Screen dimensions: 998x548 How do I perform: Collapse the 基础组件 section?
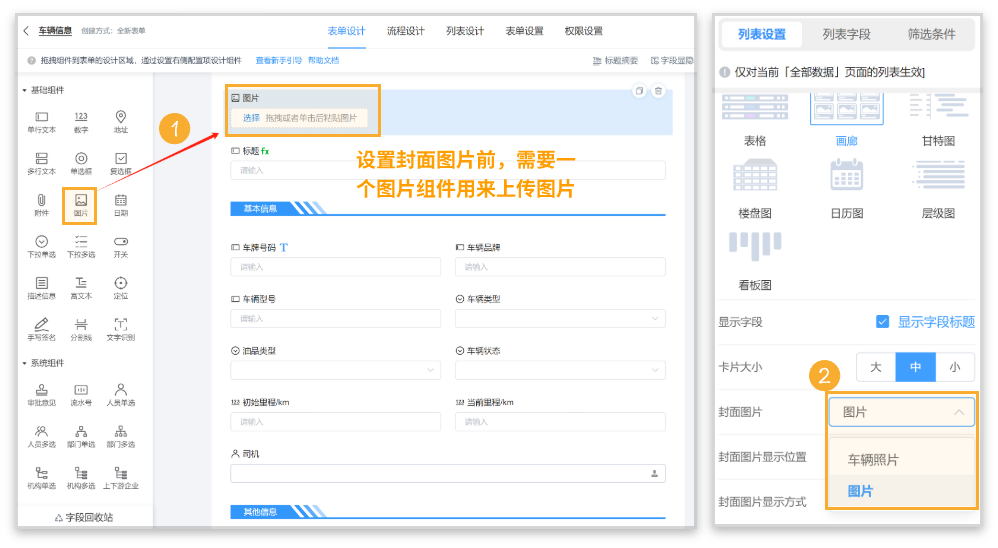coord(25,90)
